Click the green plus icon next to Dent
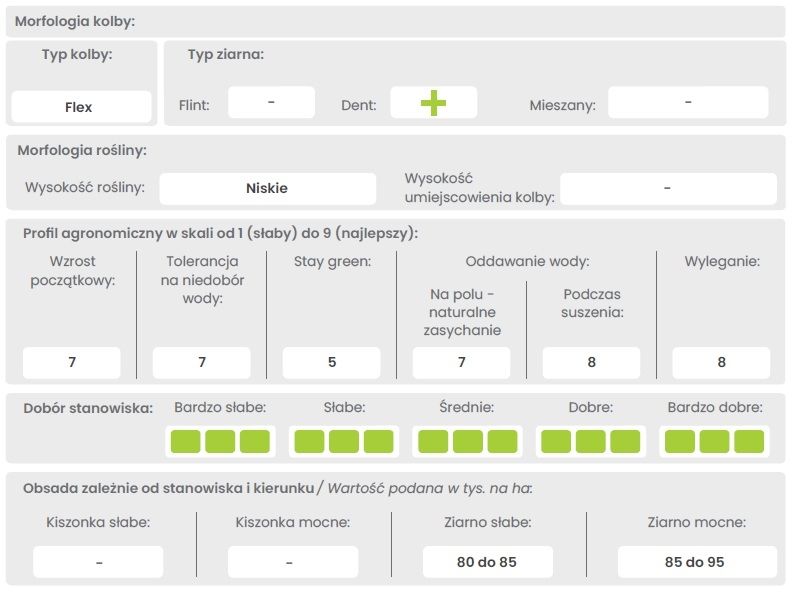Image resolution: width=796 pixels, height=595 pixels. pyautogui.click(x=433, y=103)
